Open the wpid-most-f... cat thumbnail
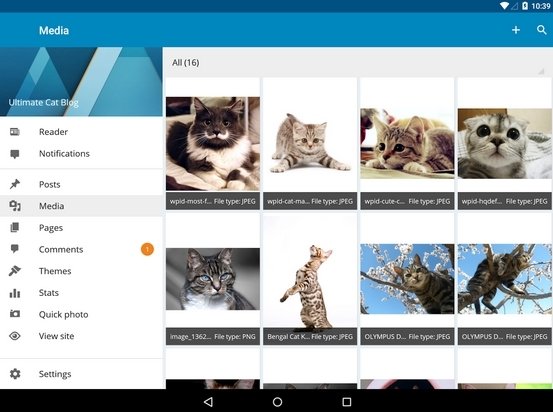This screenshot has height=412, width=553. click(x=213, y=144)
